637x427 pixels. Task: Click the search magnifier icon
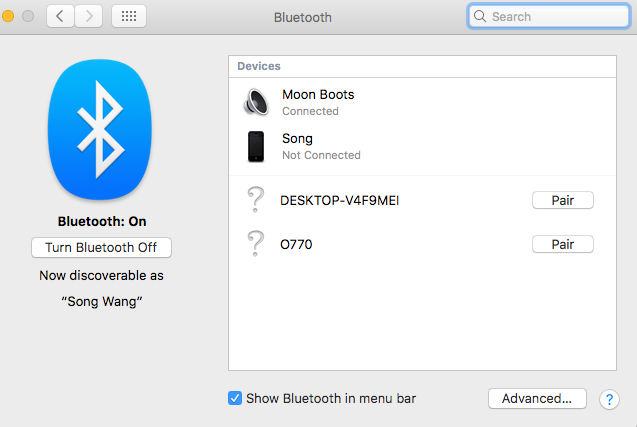[480, 16]
